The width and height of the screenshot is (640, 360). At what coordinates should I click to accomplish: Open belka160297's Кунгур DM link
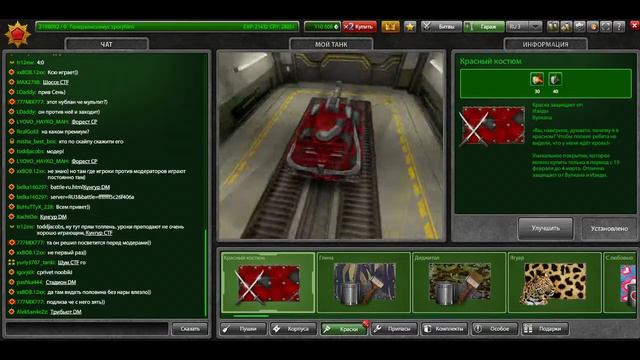click(x=97, y=187)
